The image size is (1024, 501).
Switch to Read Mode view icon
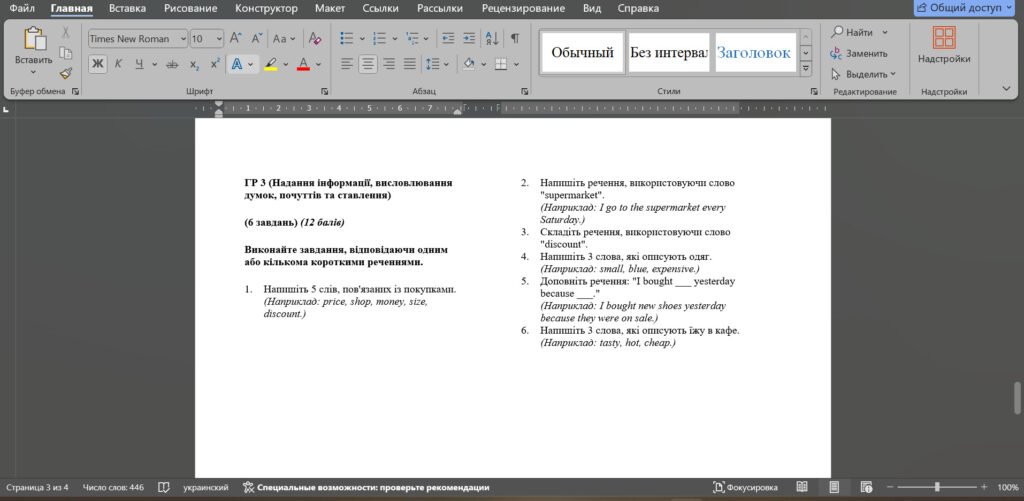click(802, 487)
